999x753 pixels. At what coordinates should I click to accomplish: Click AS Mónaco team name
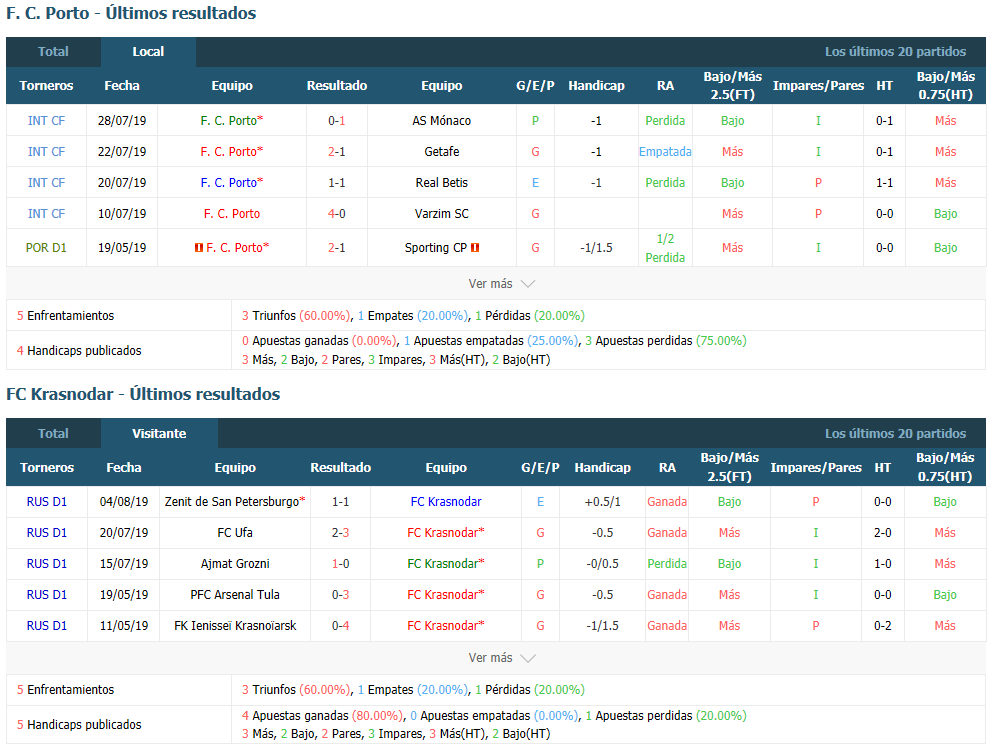(x=442, y=120)
